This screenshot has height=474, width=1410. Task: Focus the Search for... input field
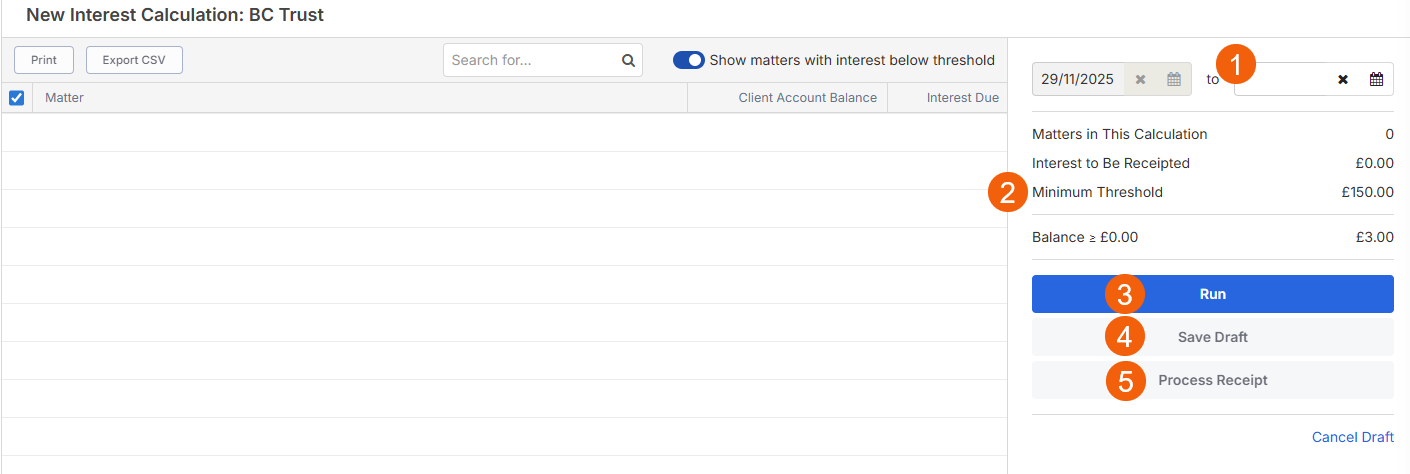[530, 60]
